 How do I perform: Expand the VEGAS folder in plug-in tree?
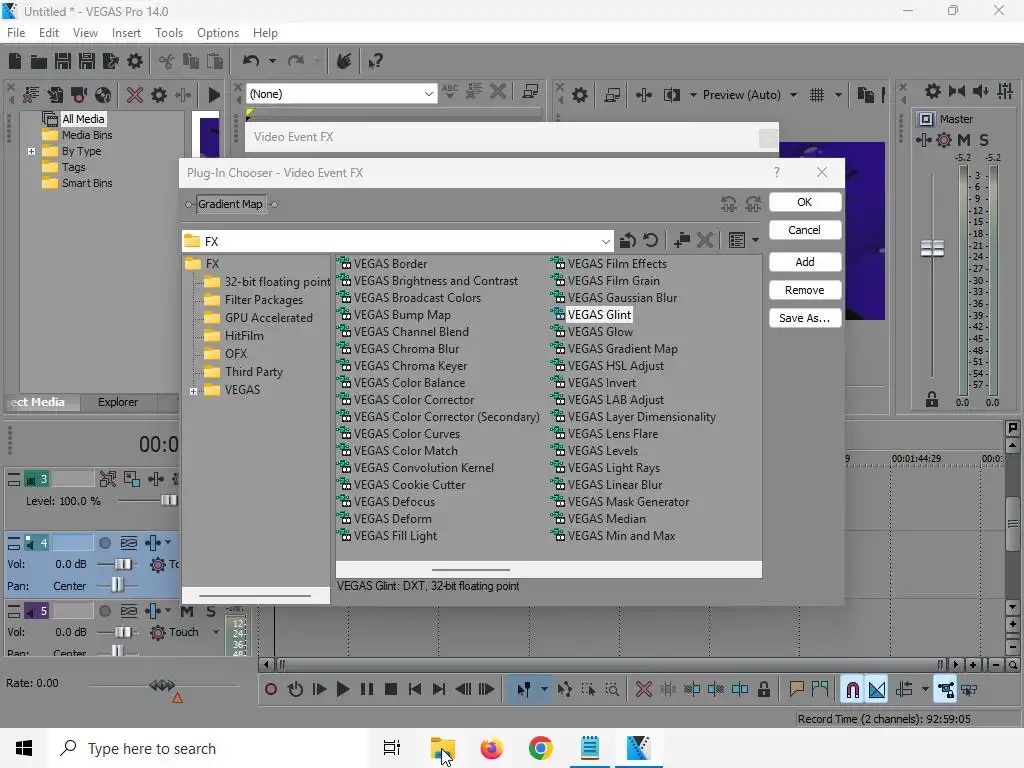pos(193,391)
